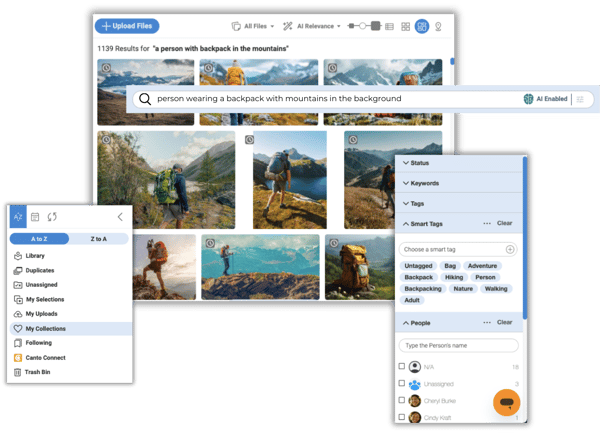Click the Upload Files button
Viewport: 600px width, 444px height.
tap(127, 26)
